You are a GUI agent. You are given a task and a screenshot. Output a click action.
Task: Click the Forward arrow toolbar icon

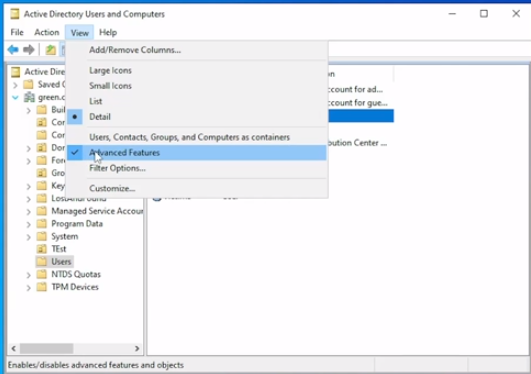tap(29, 50)
